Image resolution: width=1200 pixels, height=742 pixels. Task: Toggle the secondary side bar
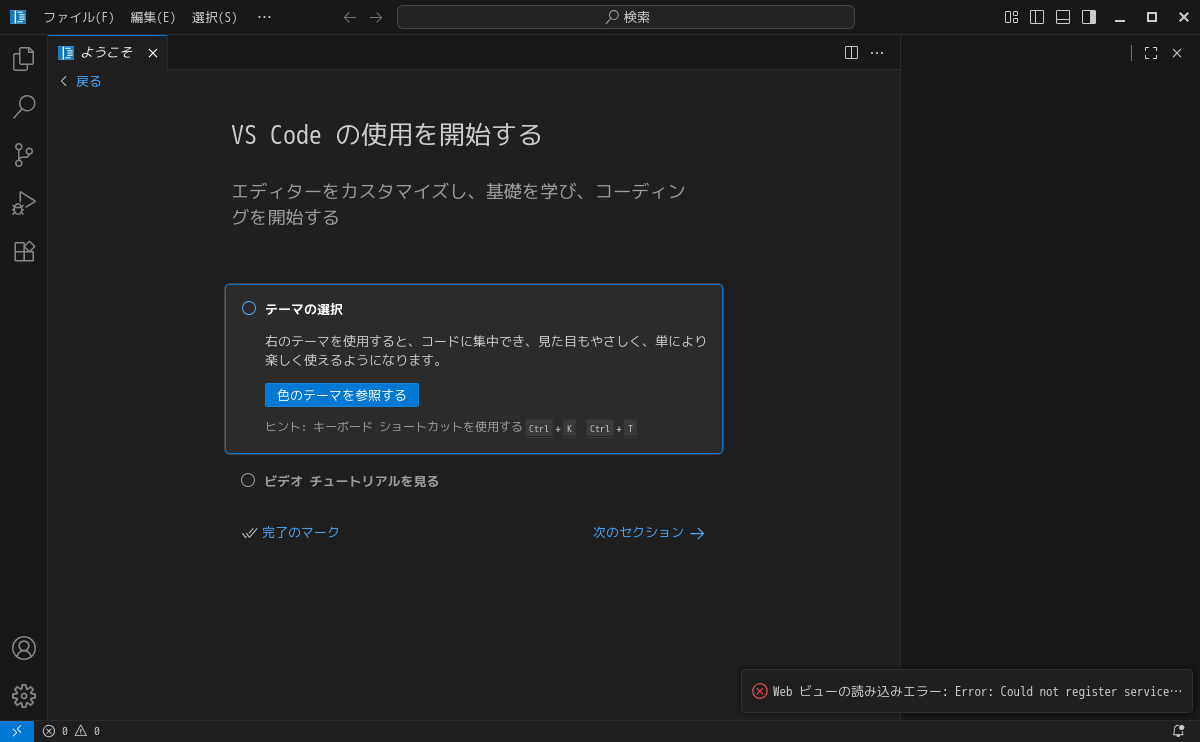pyautogui.click(x=1089, y=17)
